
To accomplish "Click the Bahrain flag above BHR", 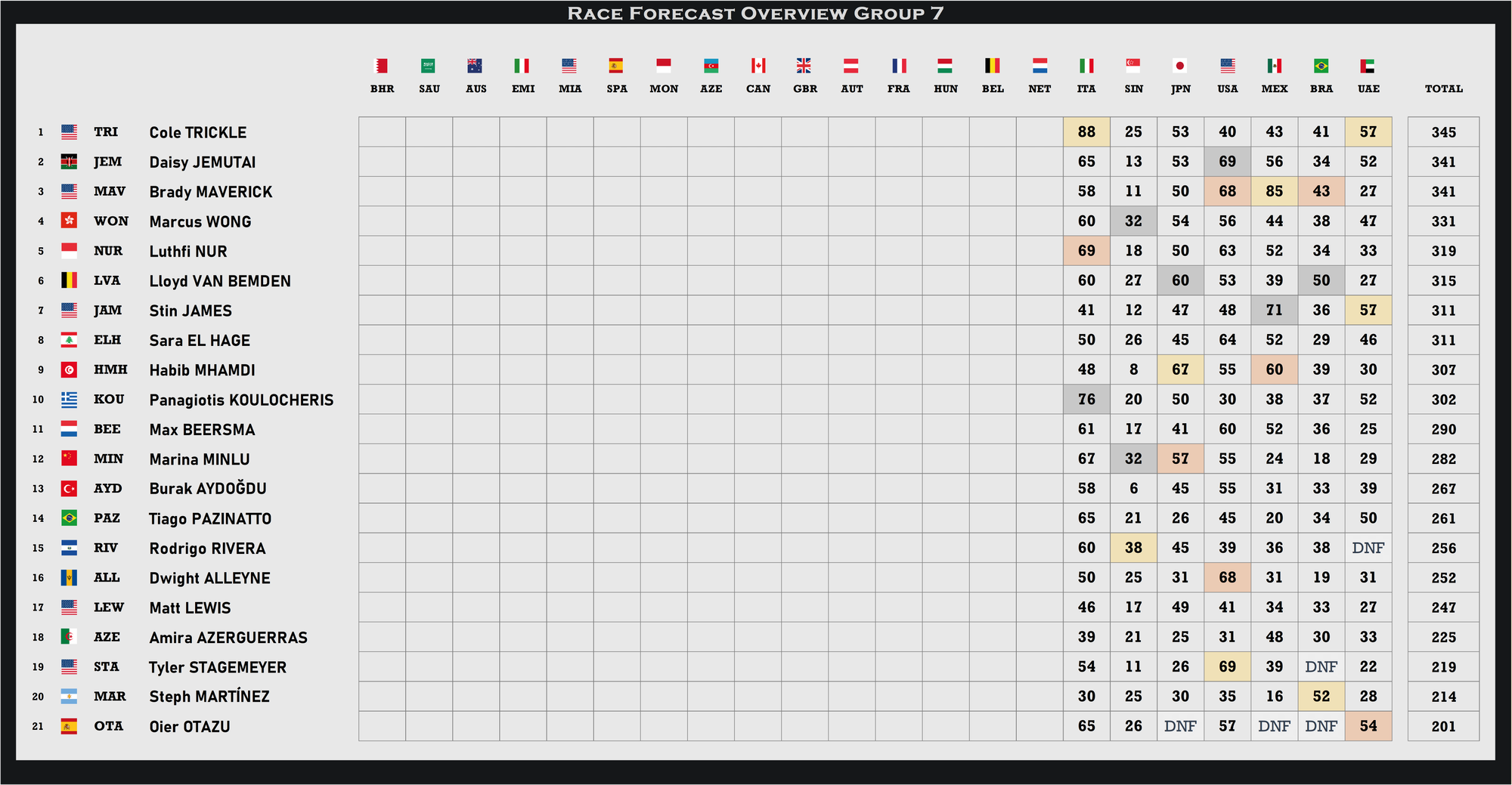I will click(382, 66).
